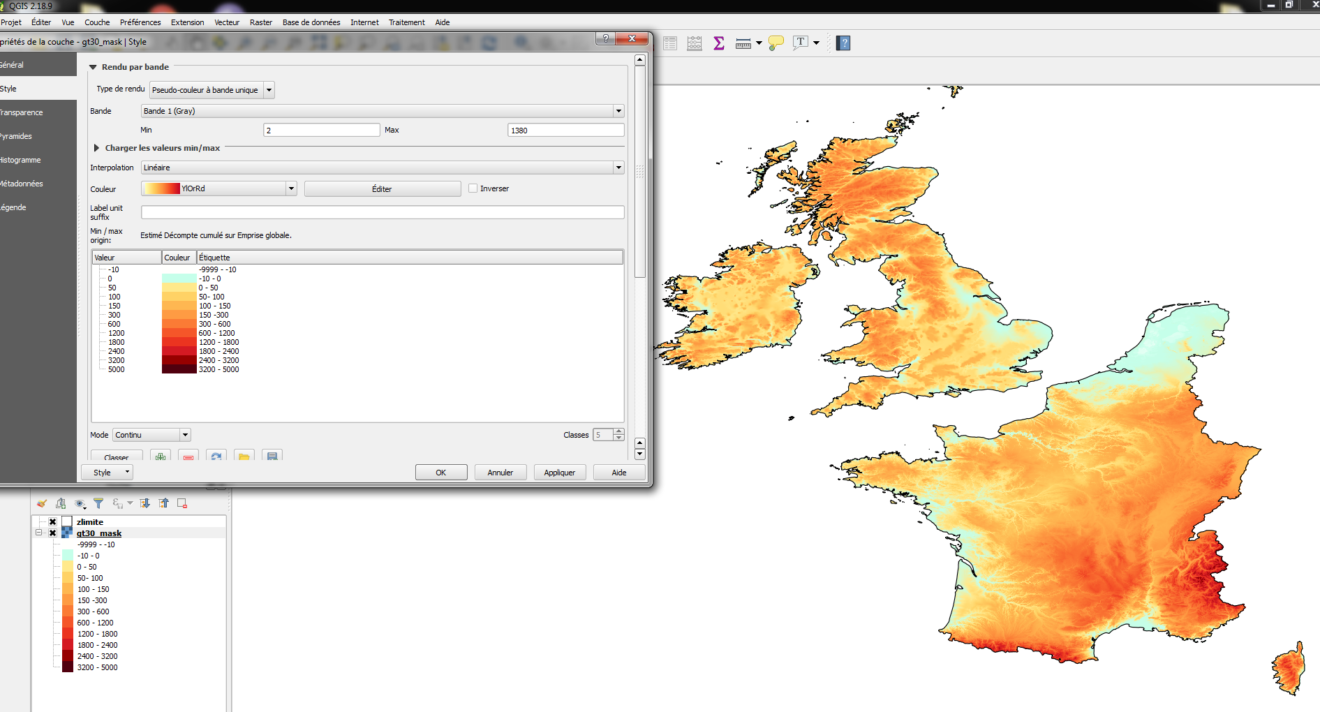Viewport: 1320px width, 712px height.
Task: Enable the Inverser checkbox
Action: tap(472, 188)
